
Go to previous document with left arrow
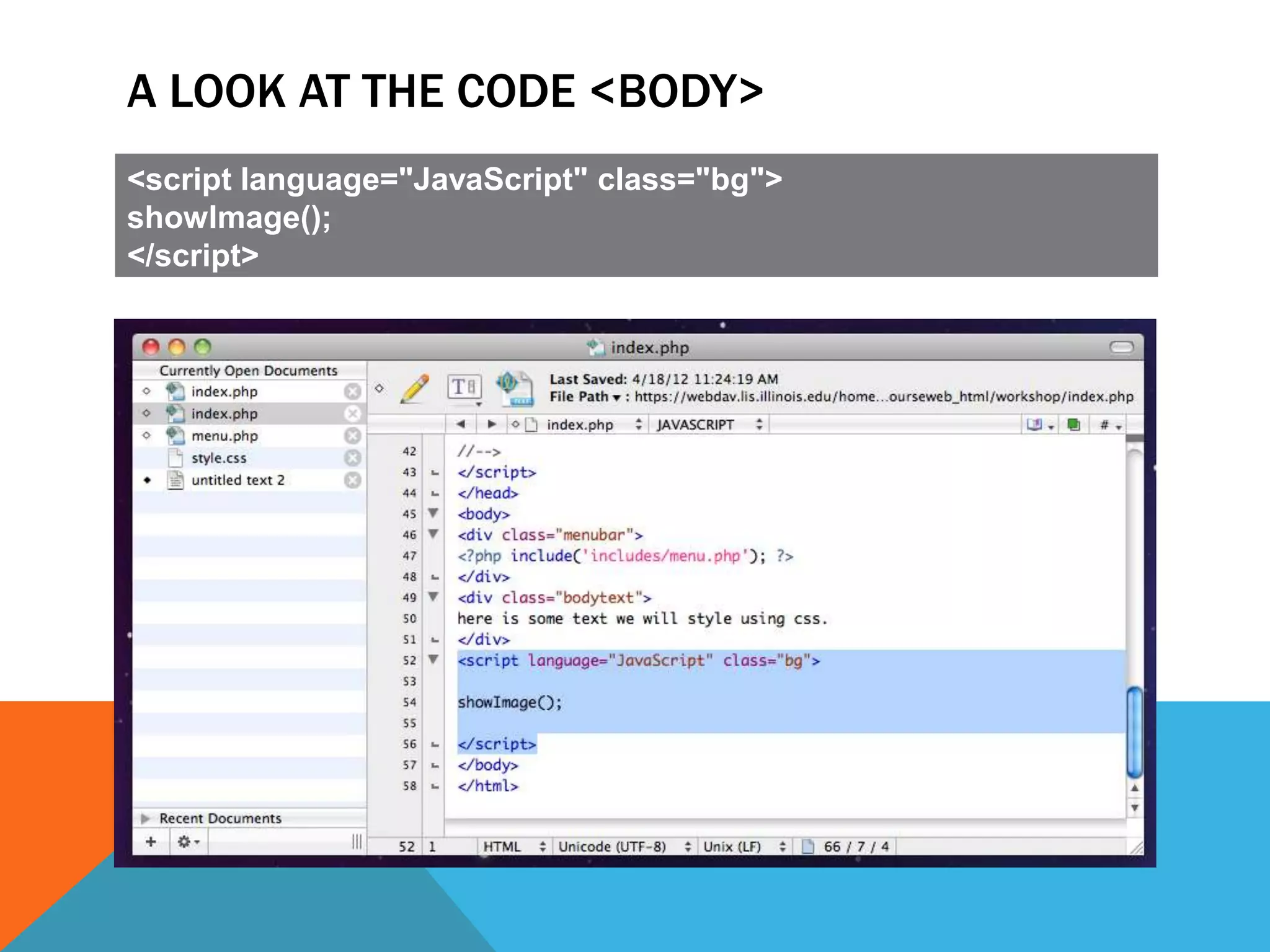[460, 425]
